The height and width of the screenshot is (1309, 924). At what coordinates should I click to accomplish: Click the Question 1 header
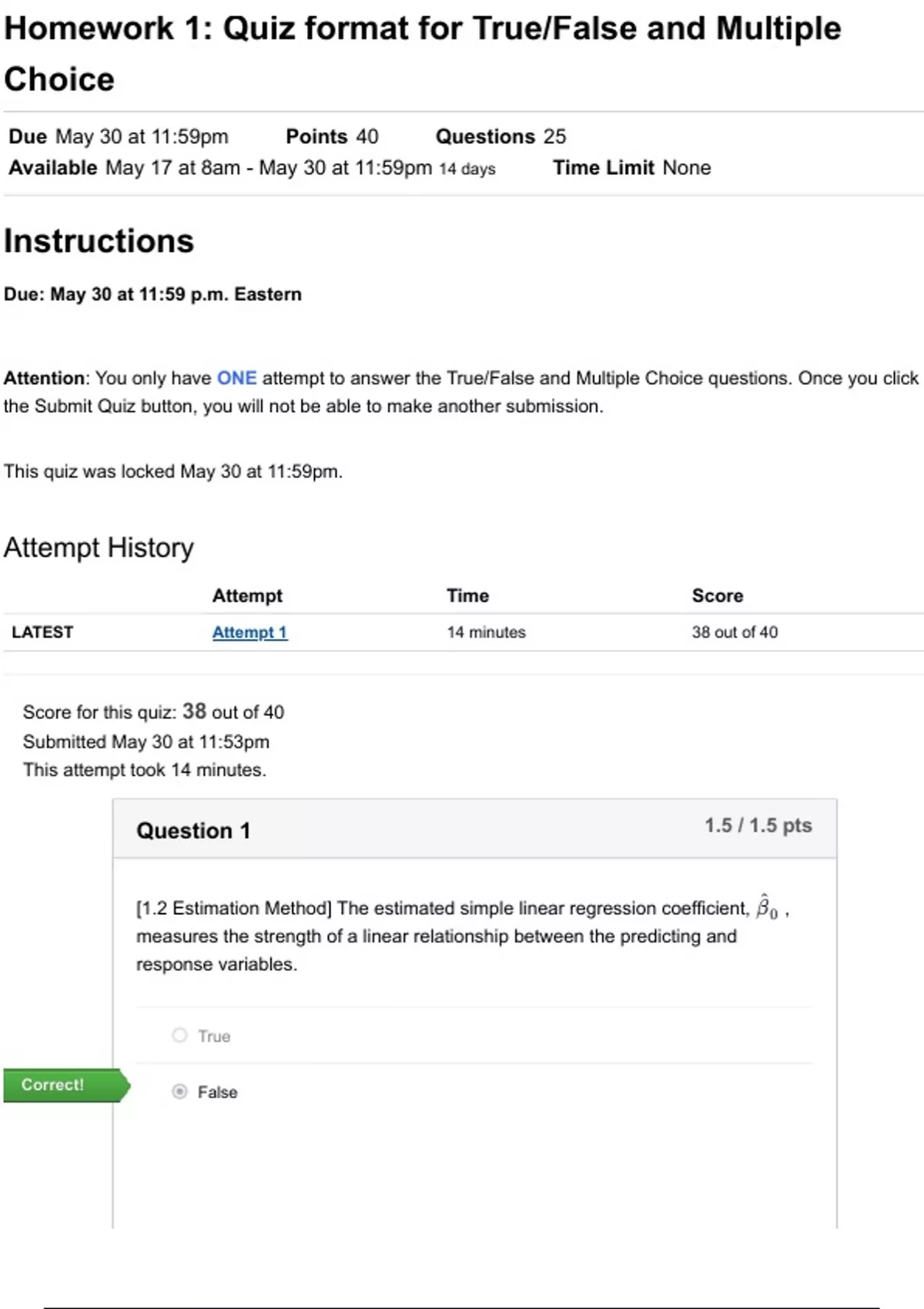pos(193,831)
